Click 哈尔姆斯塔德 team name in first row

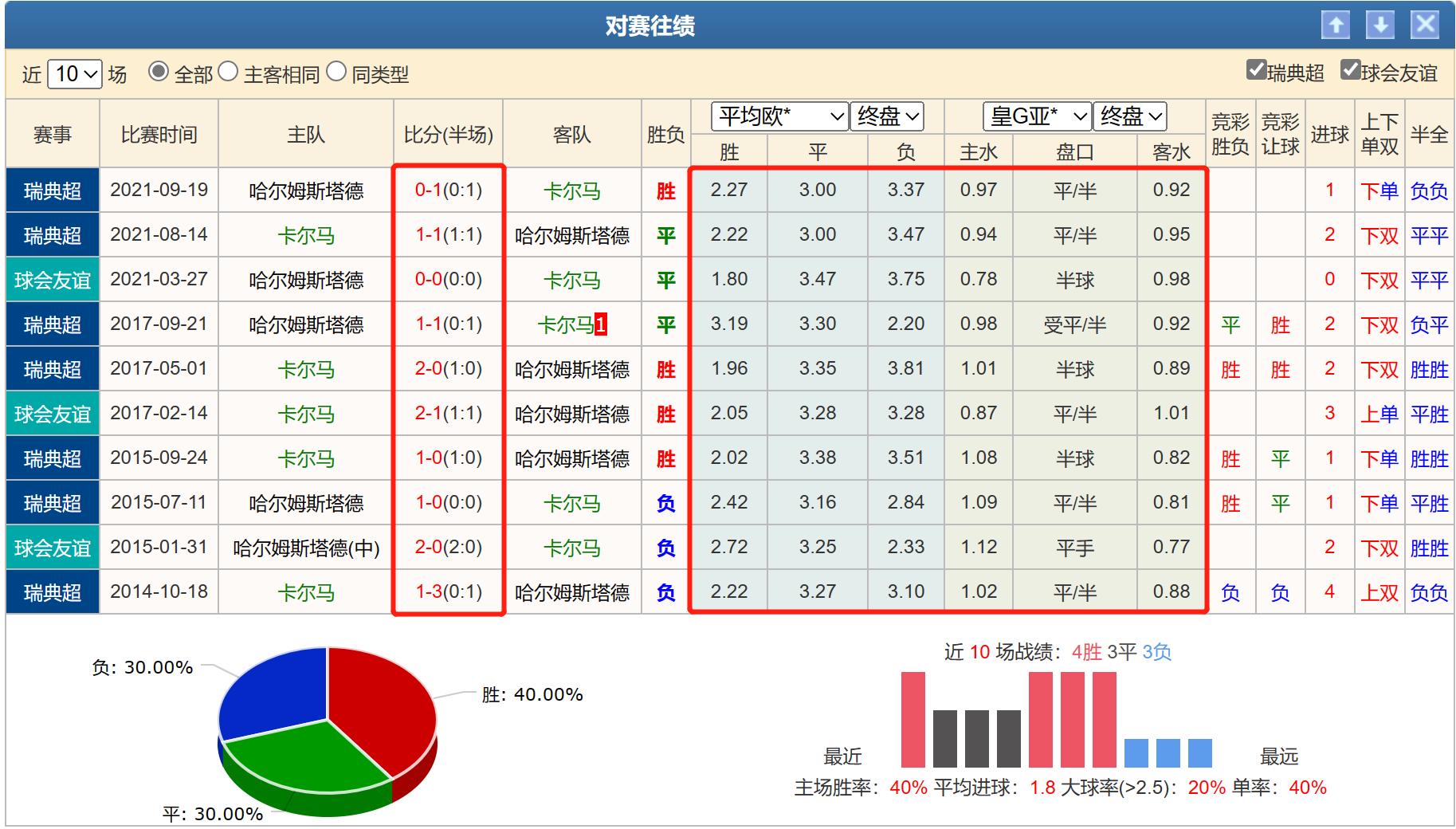tap(305, 190)
